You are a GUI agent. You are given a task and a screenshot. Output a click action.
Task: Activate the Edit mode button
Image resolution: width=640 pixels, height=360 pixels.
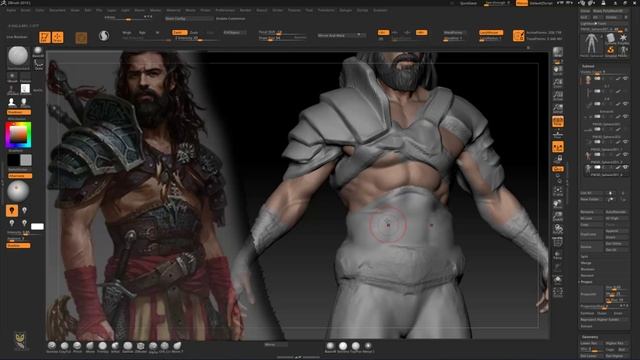click(x=45, y=37)
